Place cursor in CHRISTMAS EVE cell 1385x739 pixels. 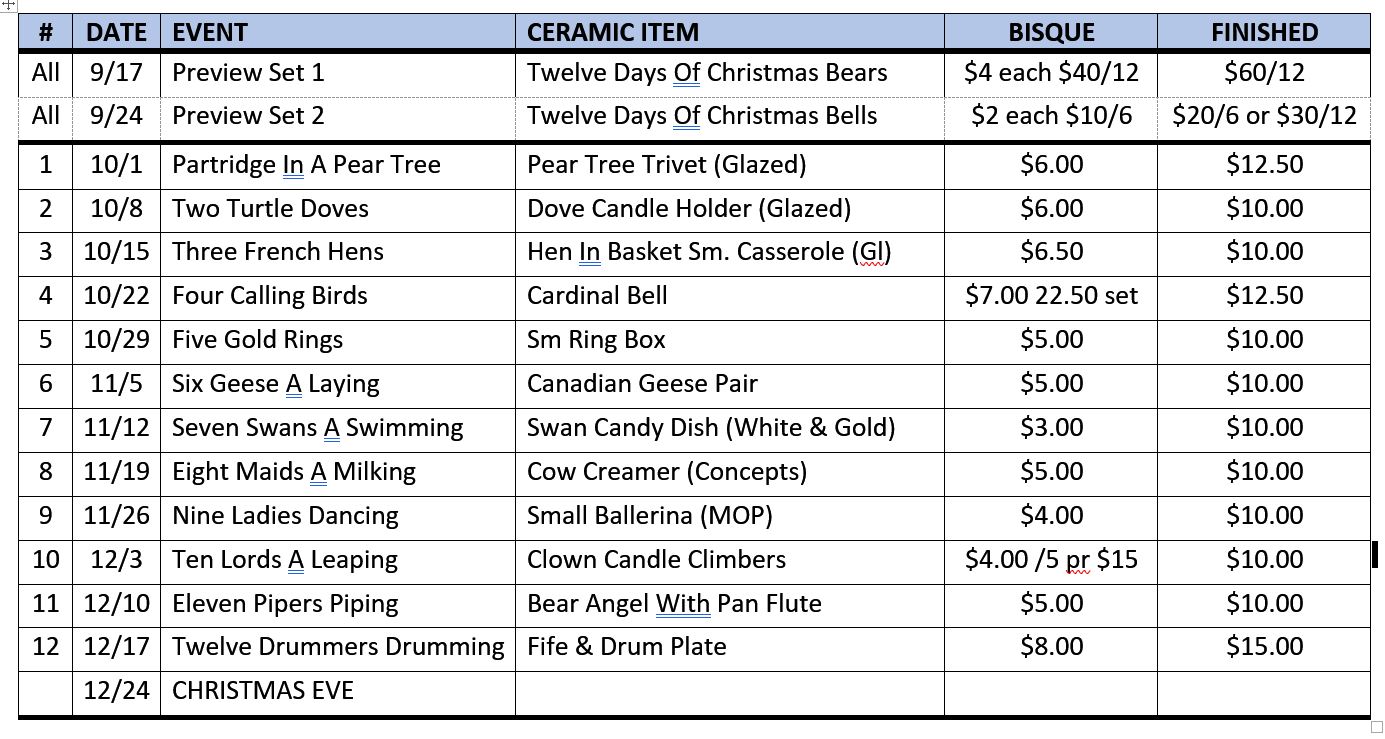click(263, 691)
